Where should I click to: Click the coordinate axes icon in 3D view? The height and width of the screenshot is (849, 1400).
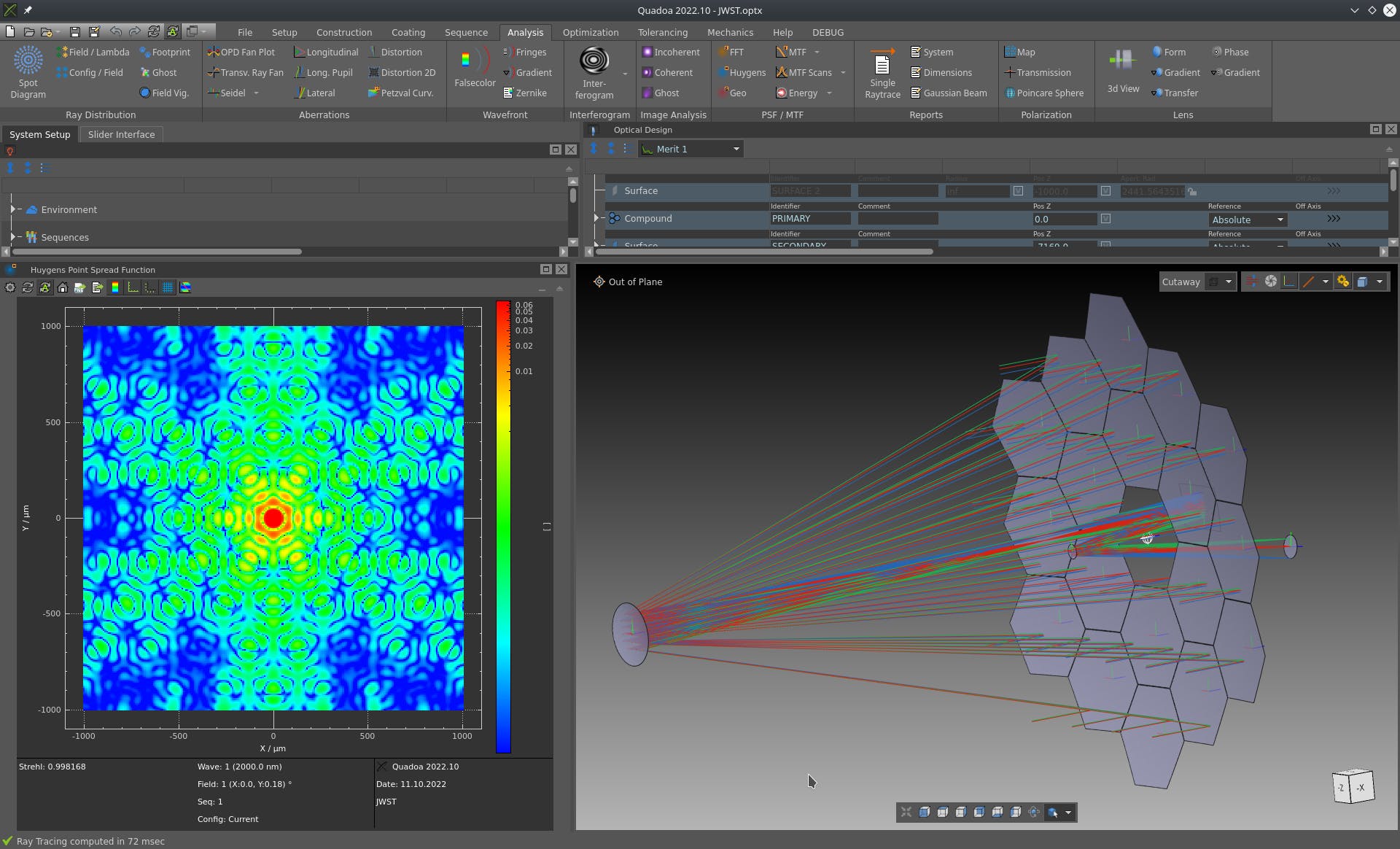(x=1289, y=282)
